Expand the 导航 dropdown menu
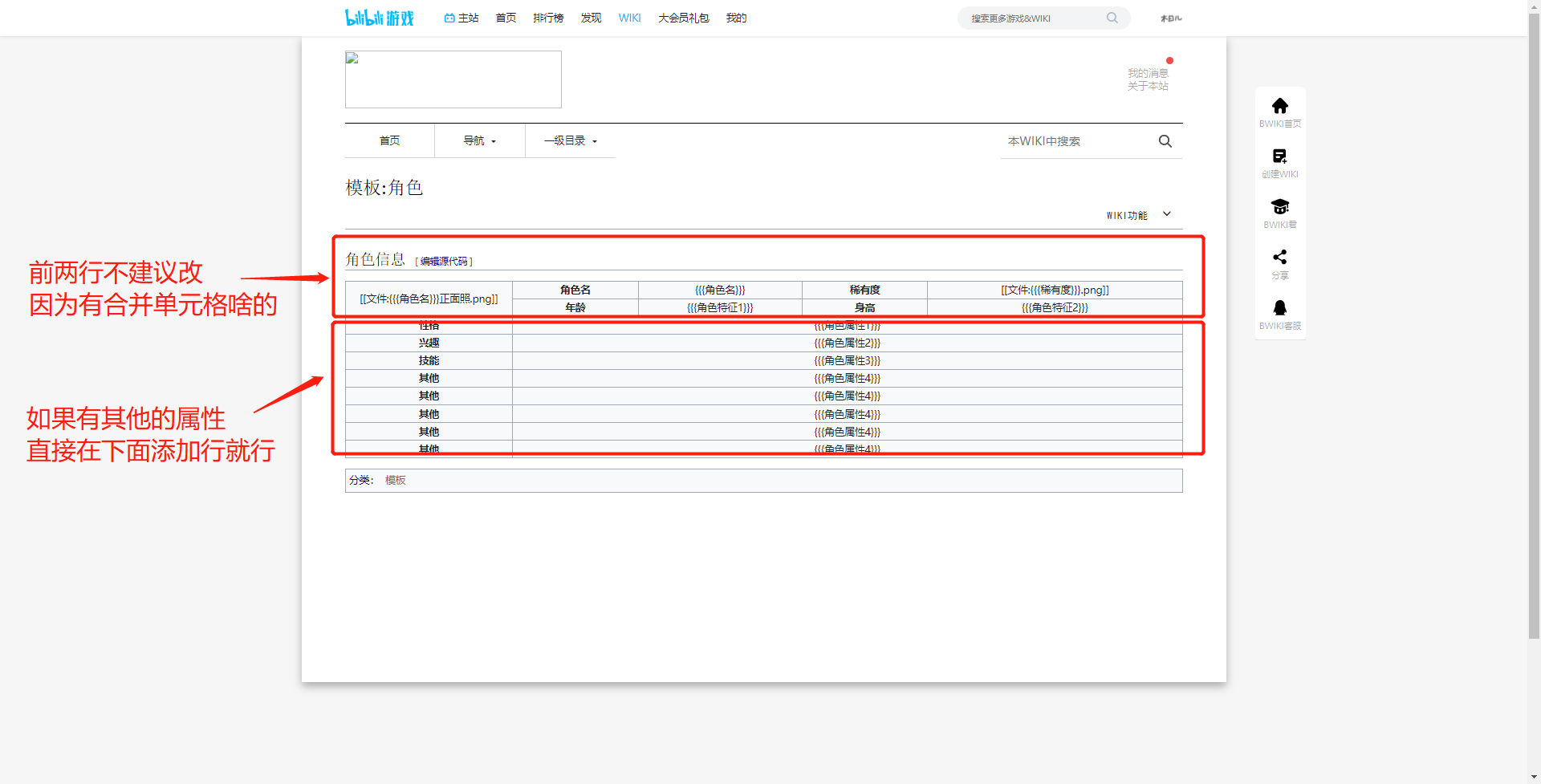 point(479,140)
